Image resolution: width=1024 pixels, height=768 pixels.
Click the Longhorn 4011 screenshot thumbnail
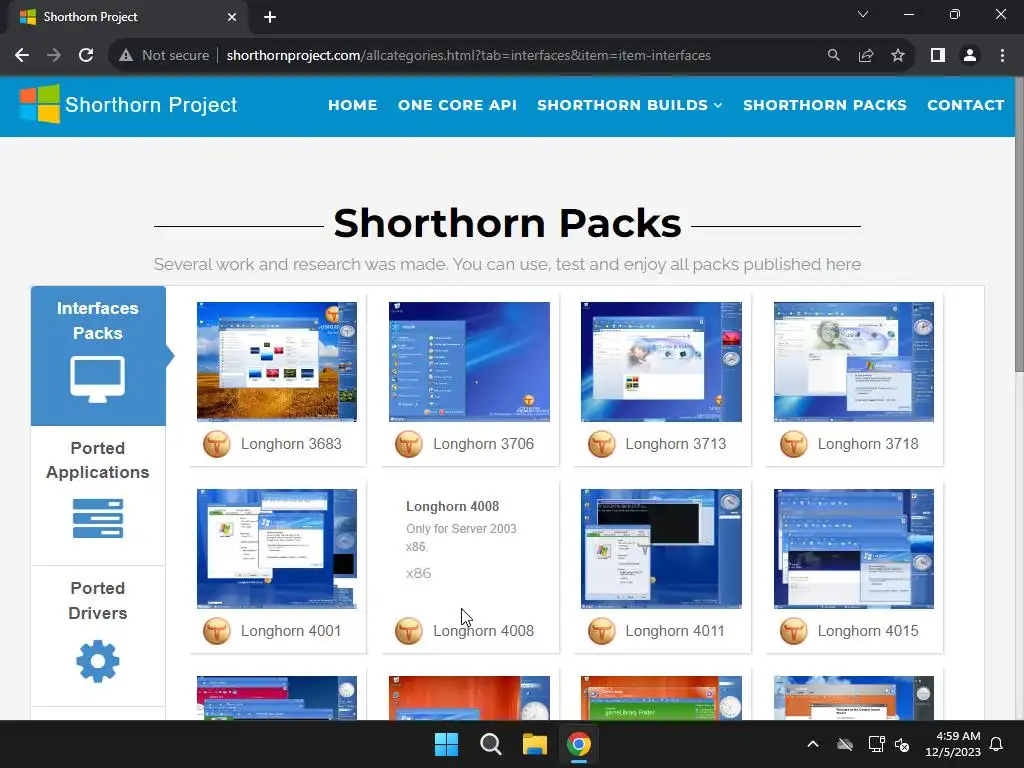point(662,549)
